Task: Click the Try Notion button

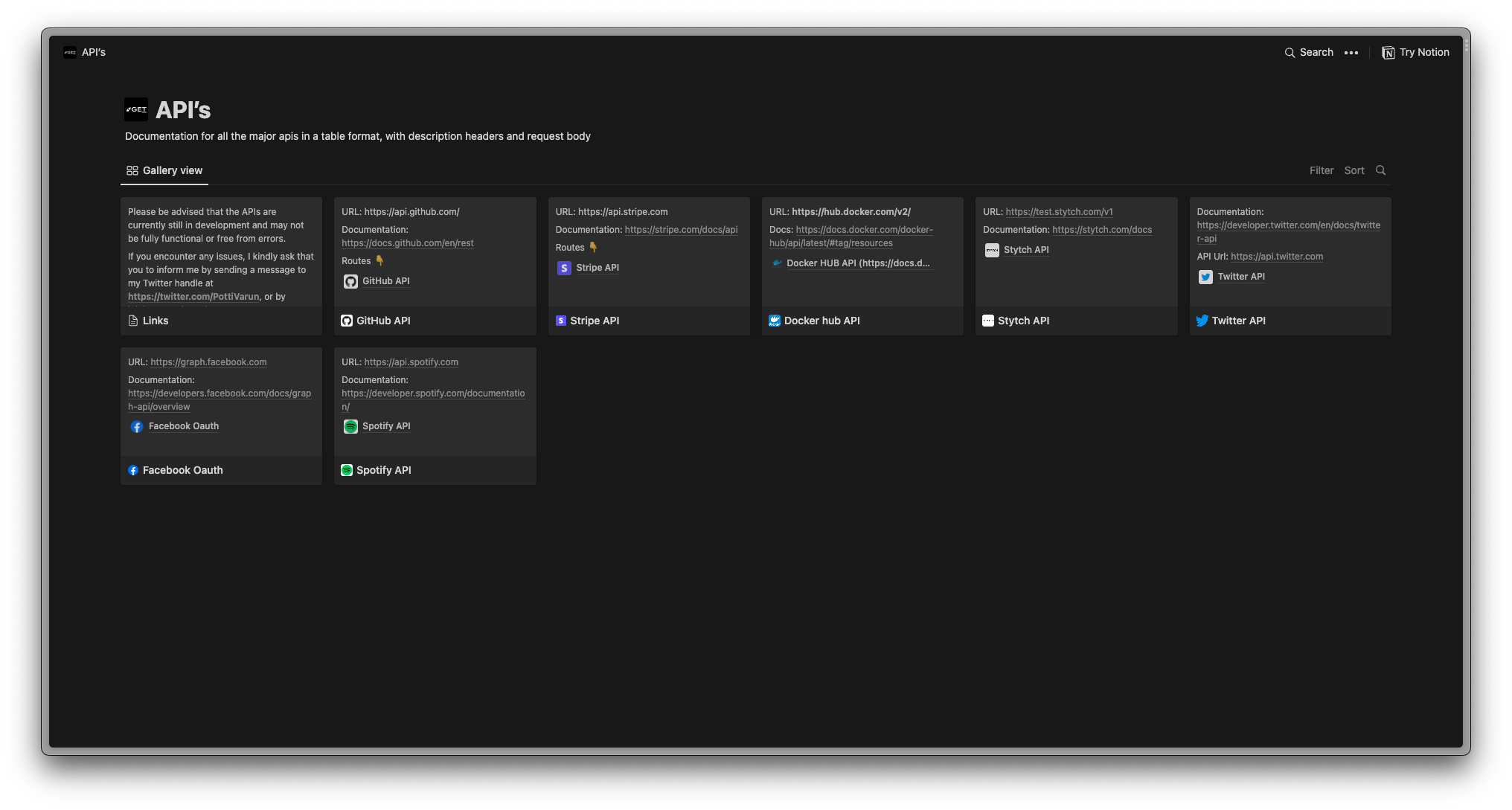Action: point(1415,53)
